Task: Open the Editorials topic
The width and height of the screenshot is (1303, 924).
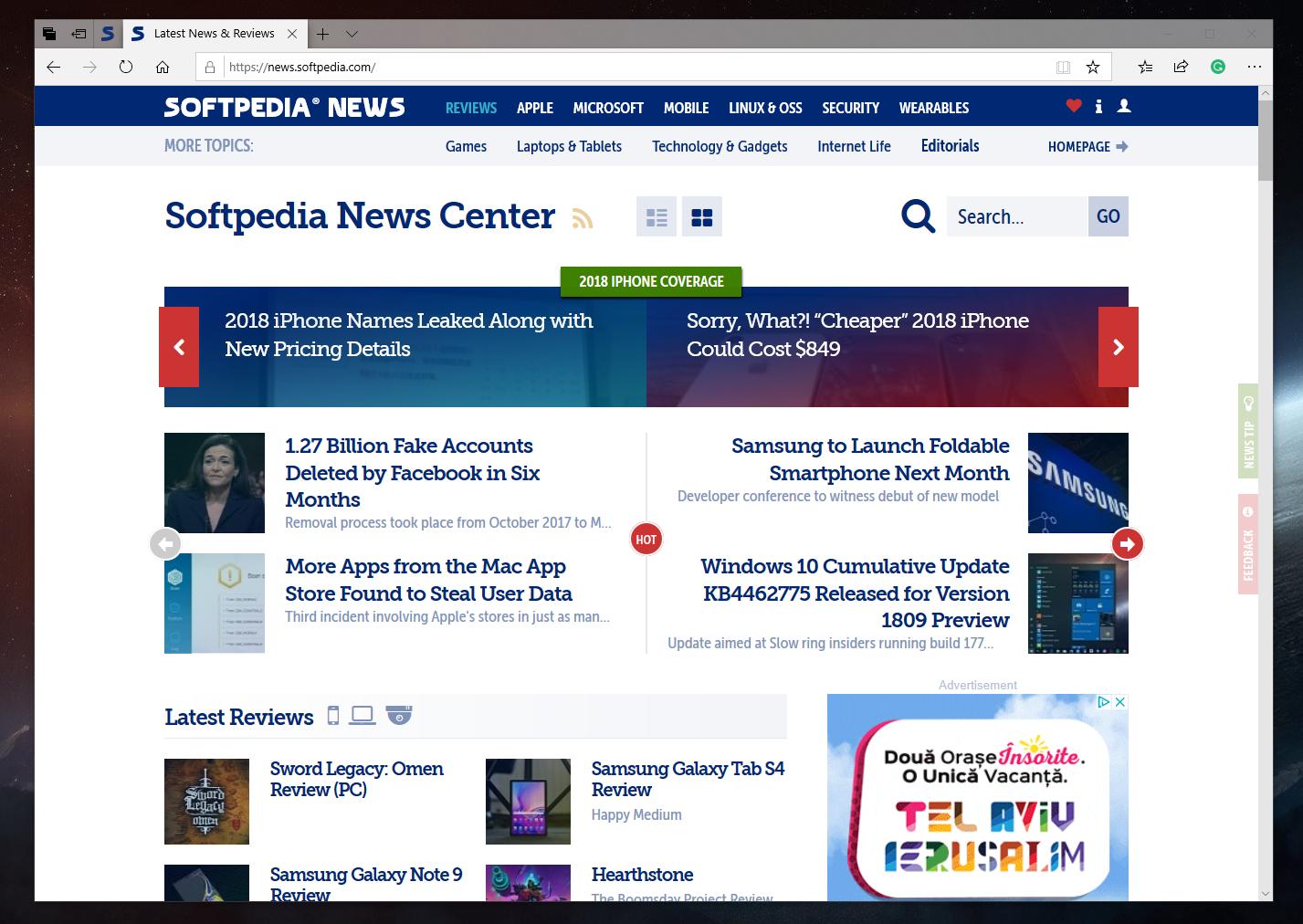Action: [x=950, y=146]
